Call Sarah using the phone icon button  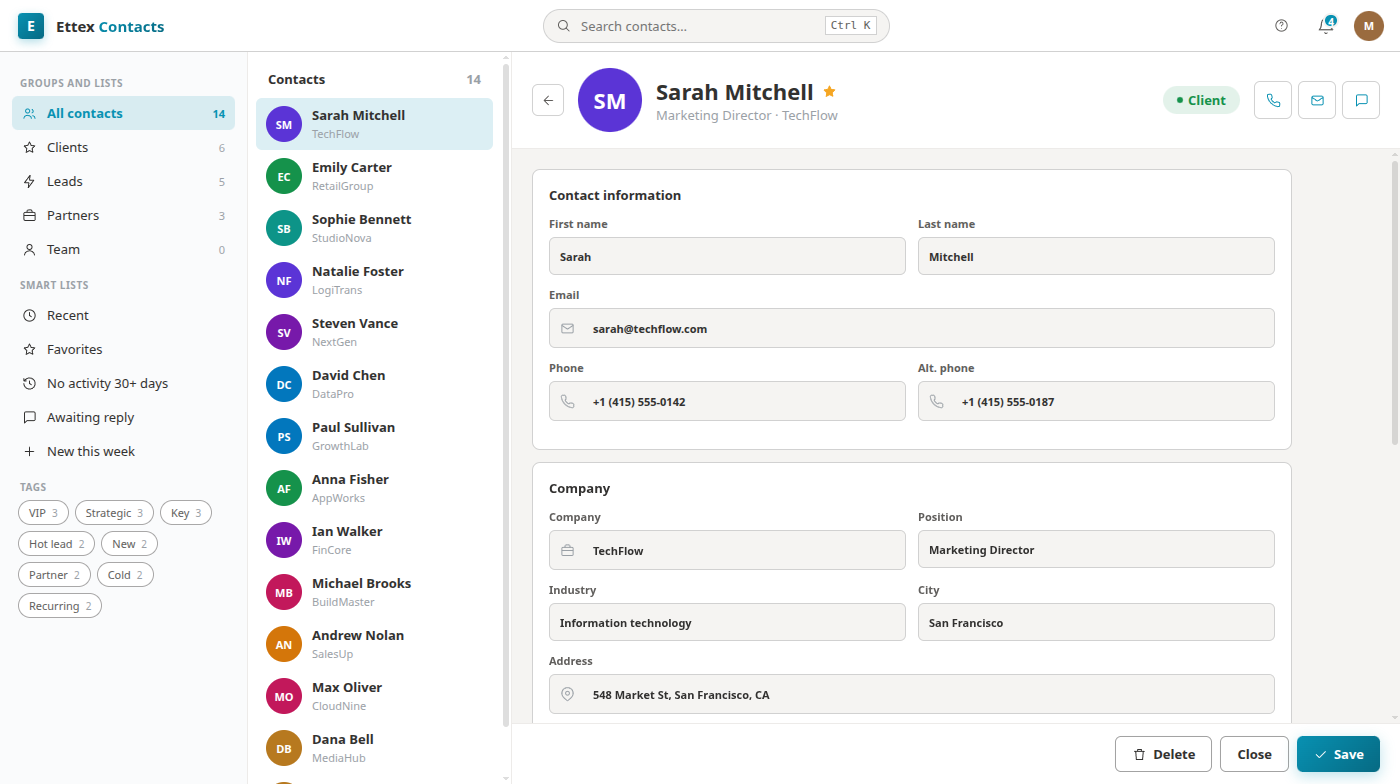(x=1273, y=100)
